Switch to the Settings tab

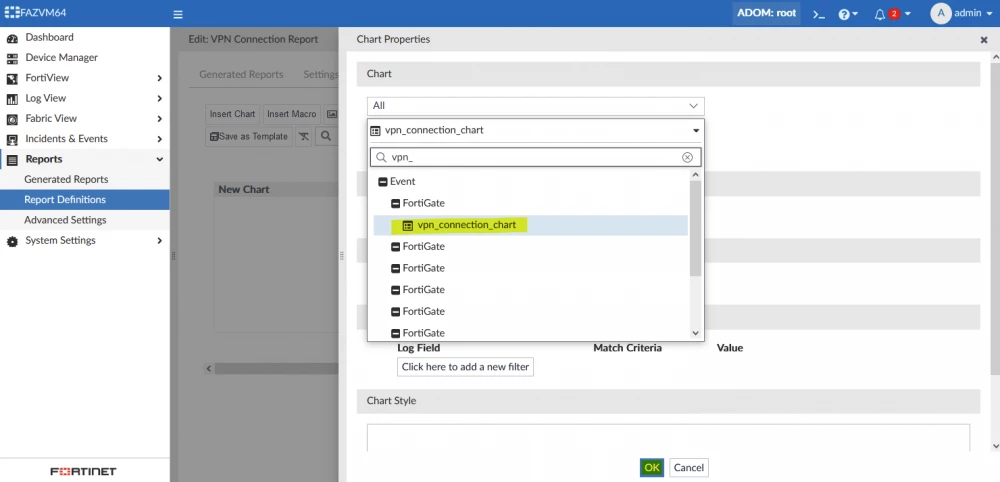point(321,75)
